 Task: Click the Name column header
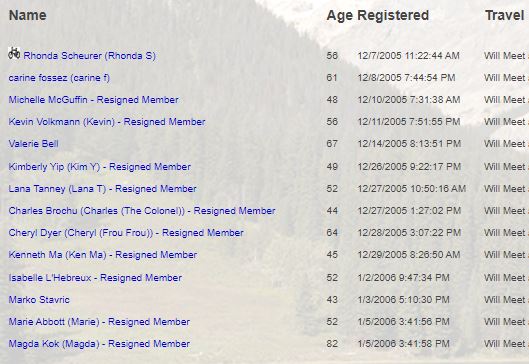click(28, 15)
